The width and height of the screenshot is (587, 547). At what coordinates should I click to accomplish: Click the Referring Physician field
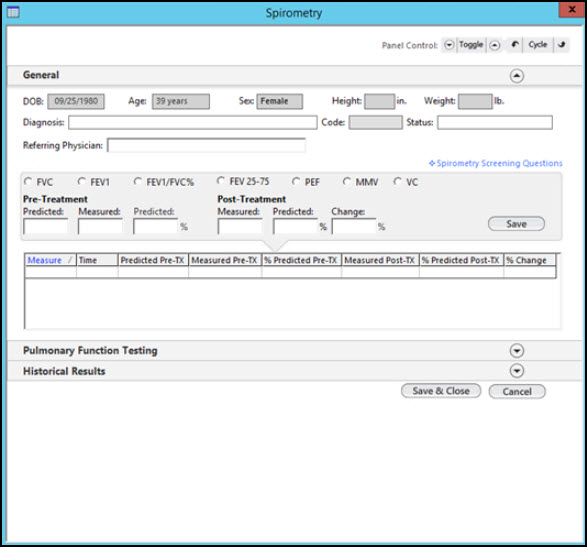point(206,145)
